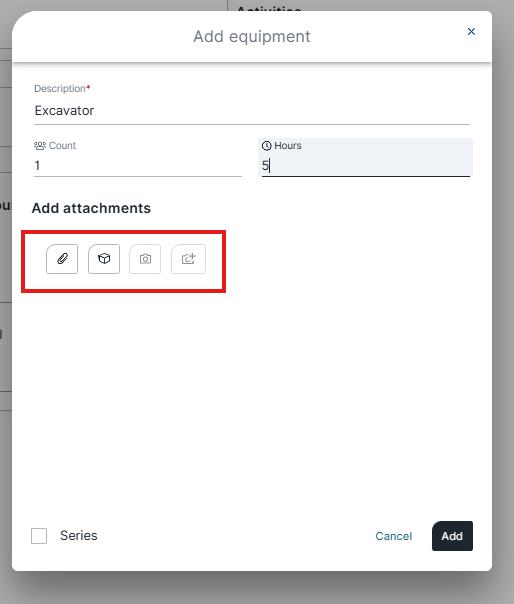Click the Description required label

coord(62,89)
